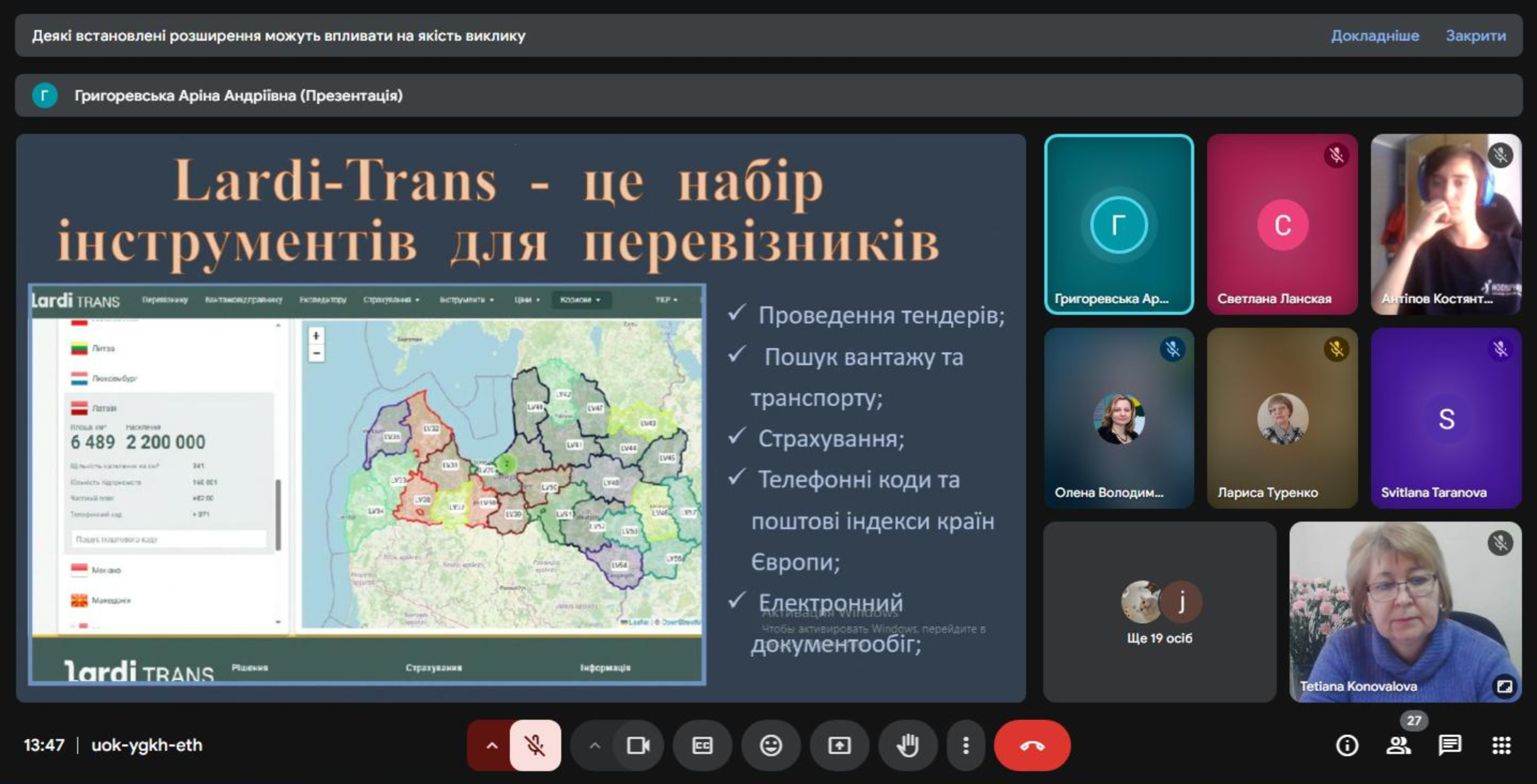The width and height of the screenshot is (1537, 784).
Task: Open audio settings arrow beside microphone
Action: (491, 745)
